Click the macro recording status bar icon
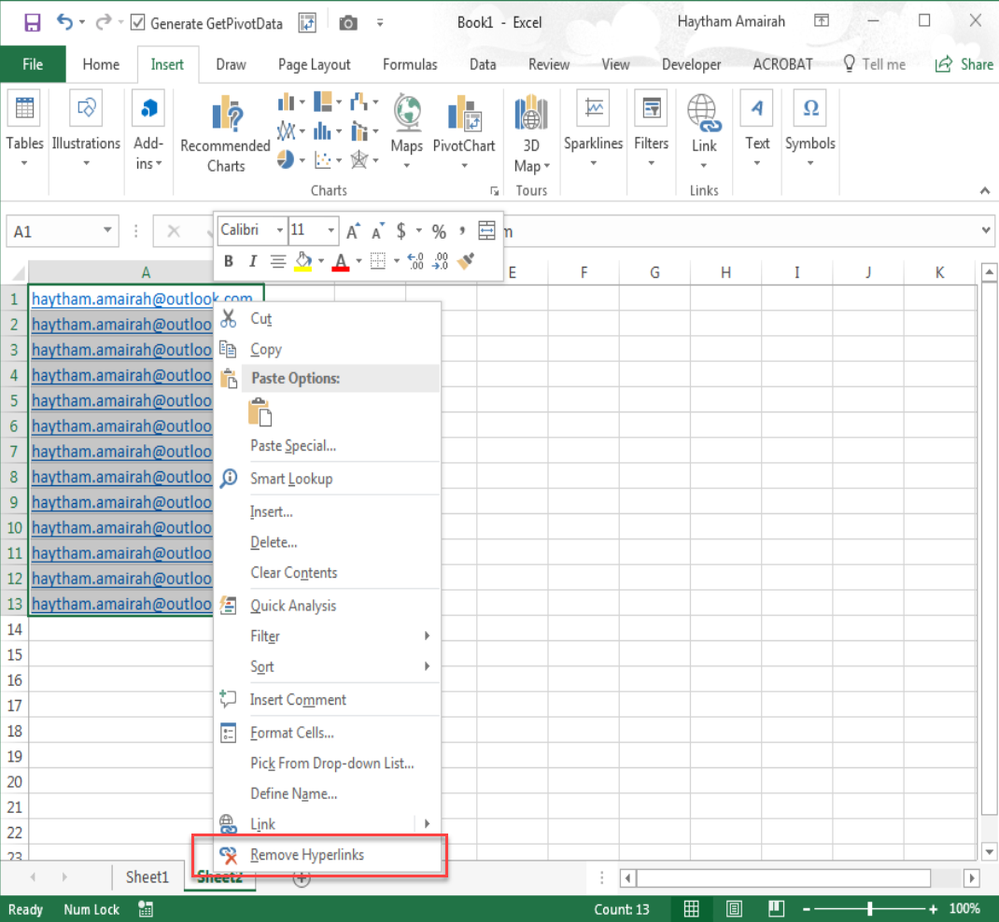Viewport: 999px width, 922px height. click(145, 909)
